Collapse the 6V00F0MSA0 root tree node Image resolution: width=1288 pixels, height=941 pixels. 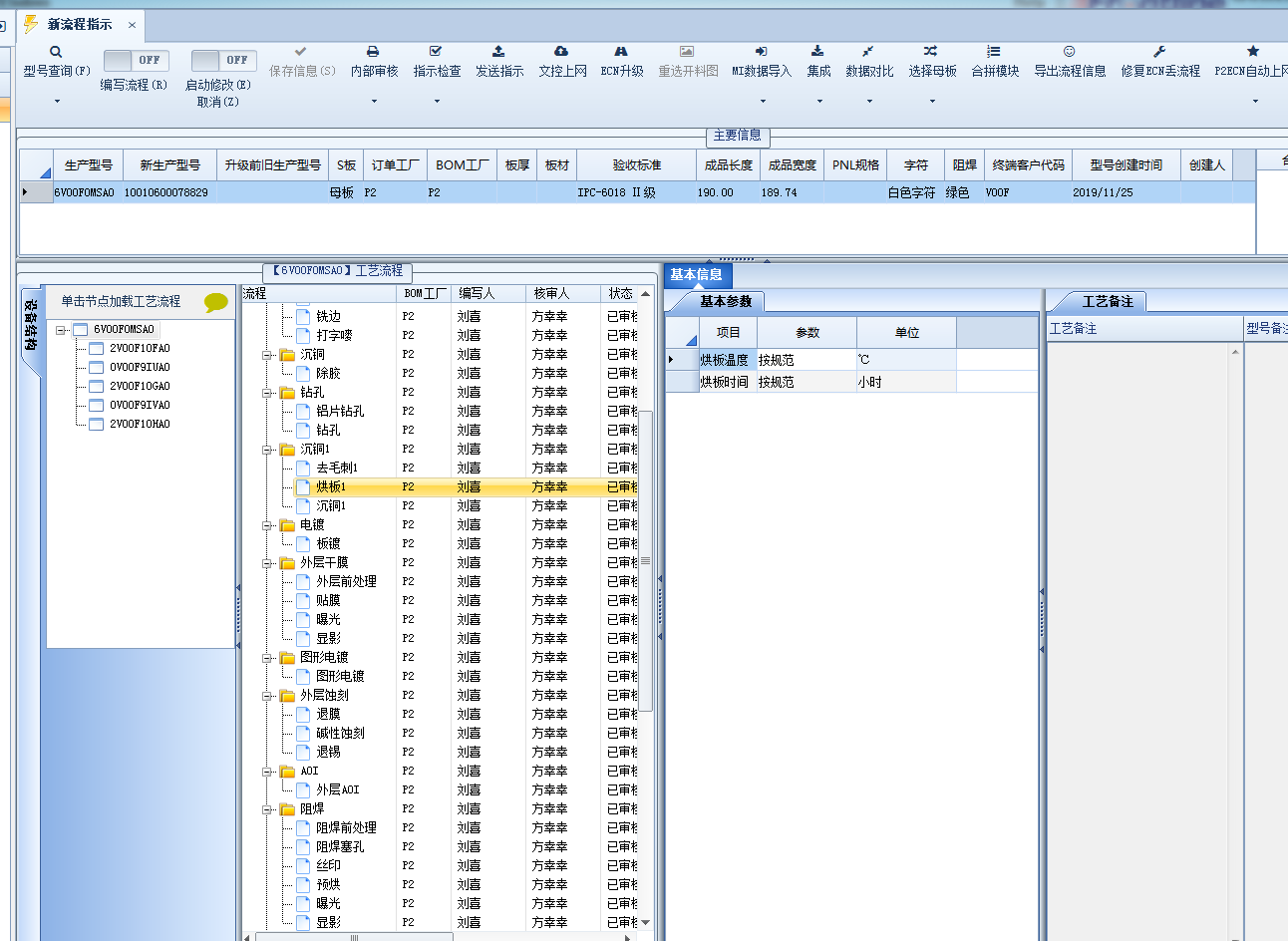[61, 330]
